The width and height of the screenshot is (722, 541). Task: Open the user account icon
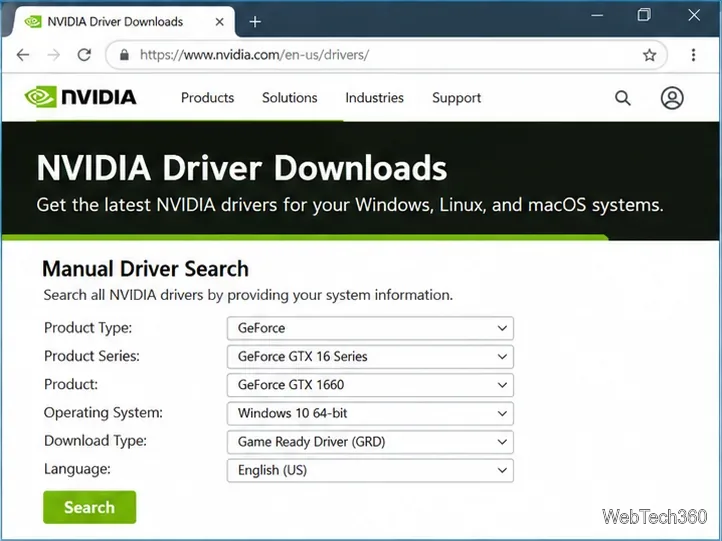click(672, 98)
